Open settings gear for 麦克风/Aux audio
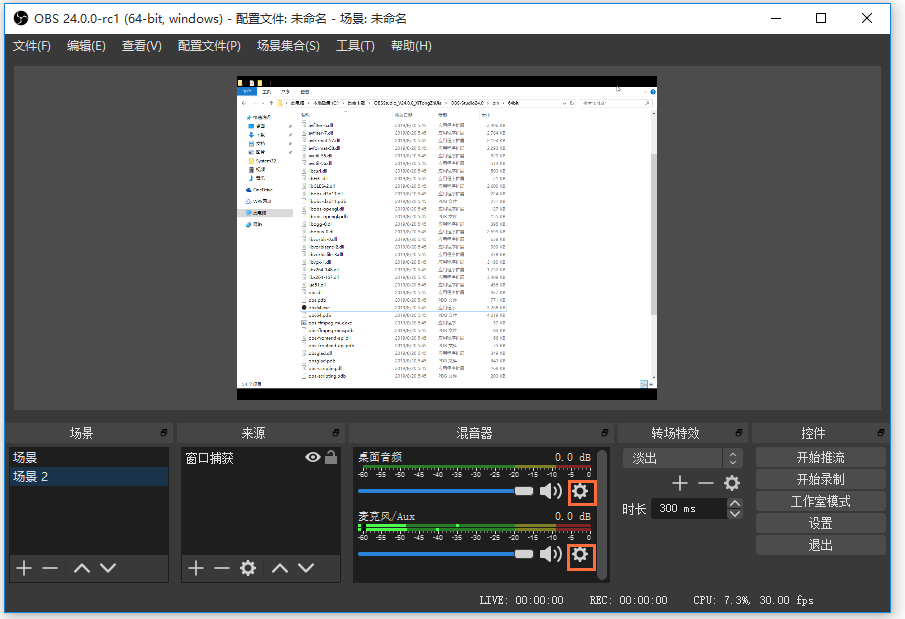The width and height of the screenshot is (905, 619). [x=581, y=554]
